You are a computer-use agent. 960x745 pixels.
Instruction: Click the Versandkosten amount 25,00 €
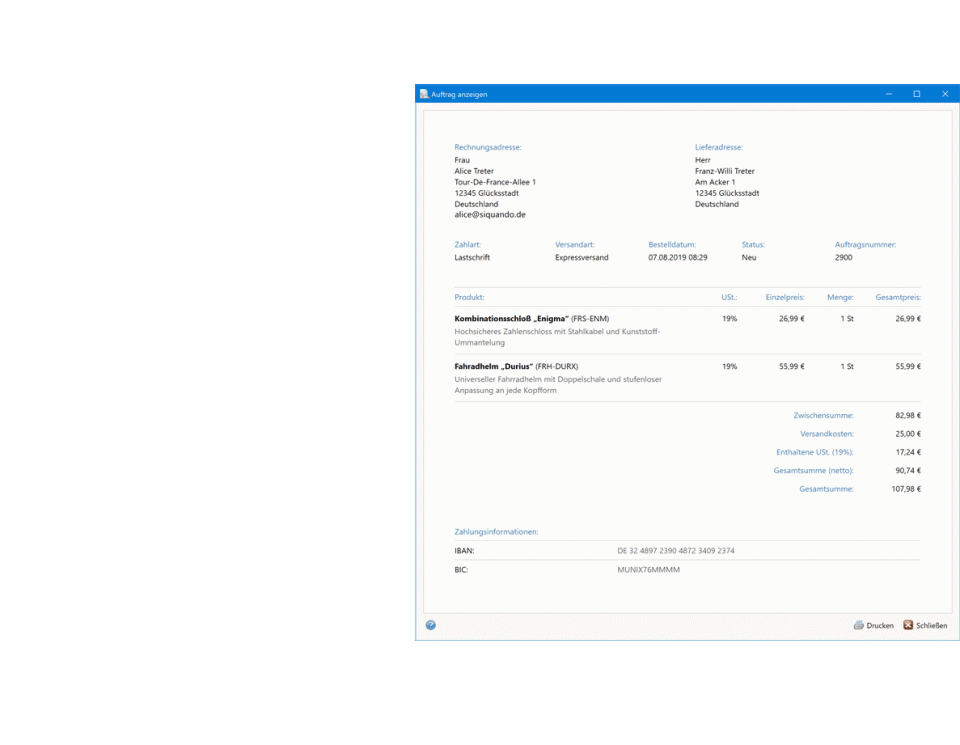[907, 434]
